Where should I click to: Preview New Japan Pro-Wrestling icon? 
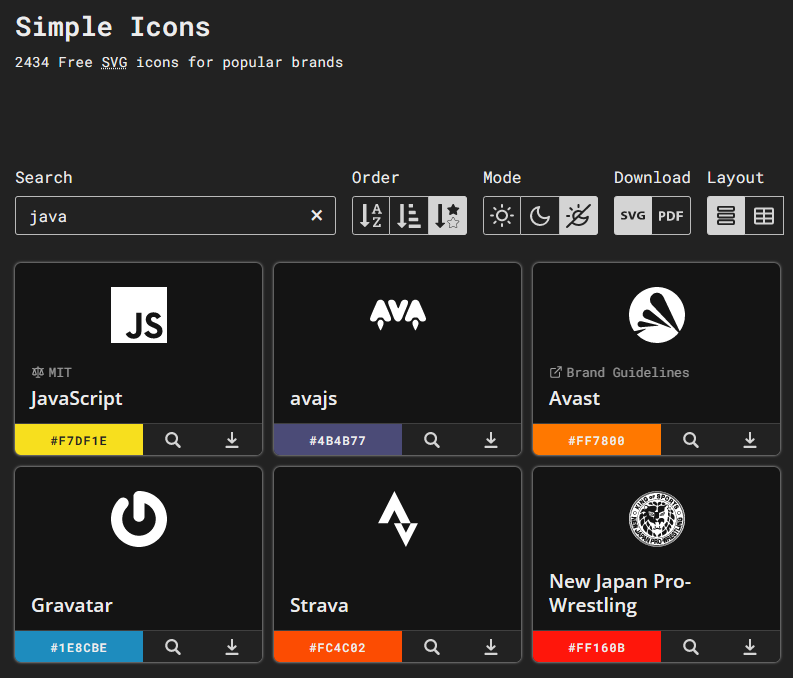tap(691, 647)
